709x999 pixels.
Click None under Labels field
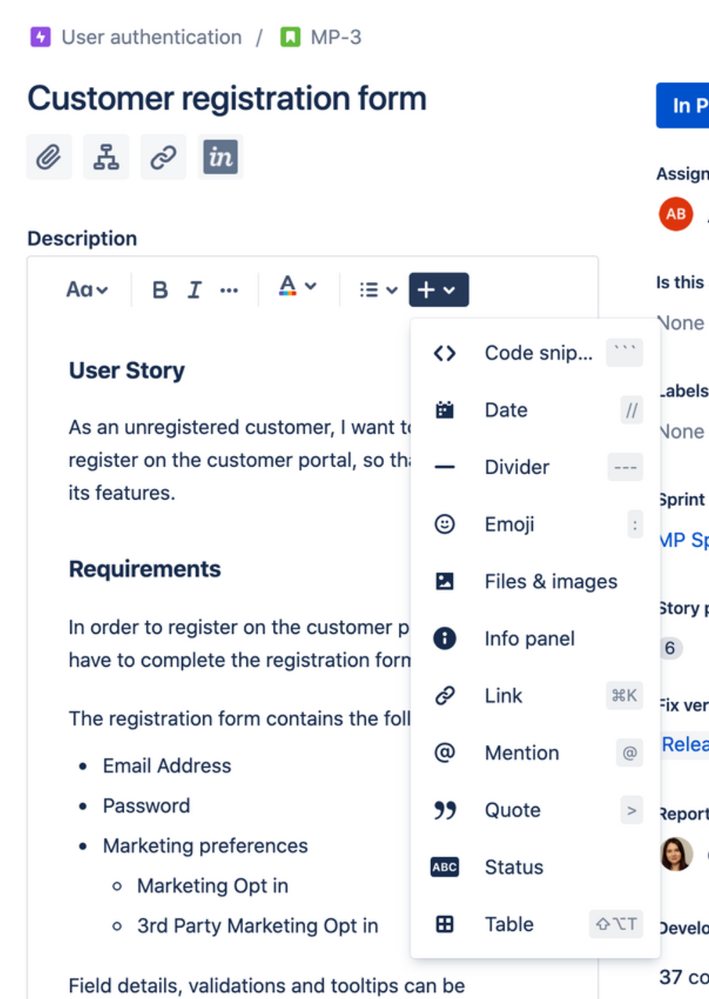click(x=682, y=431)
